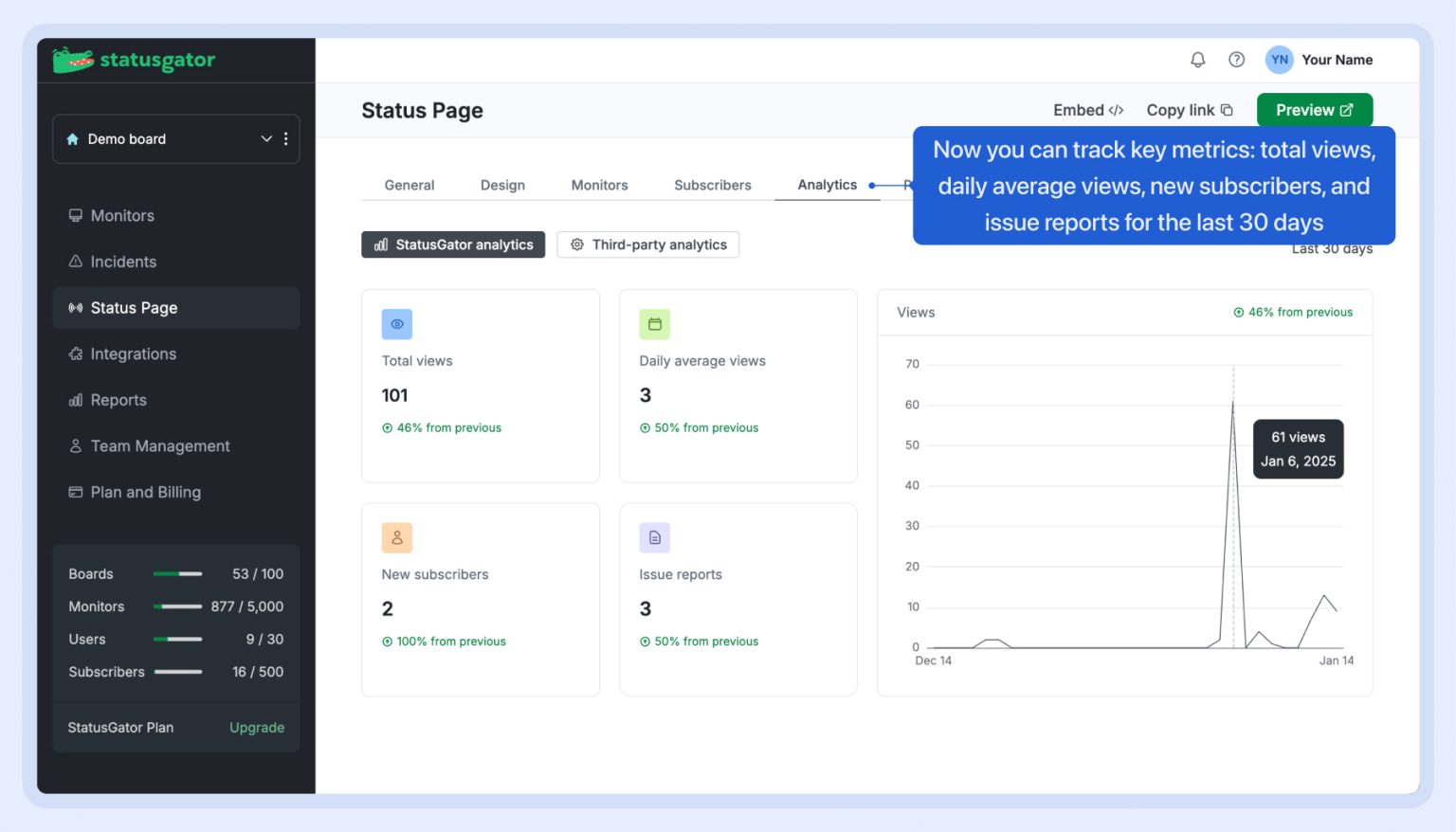
Task: Click the Users usage progress bar
Action: (x=178, y=640)
